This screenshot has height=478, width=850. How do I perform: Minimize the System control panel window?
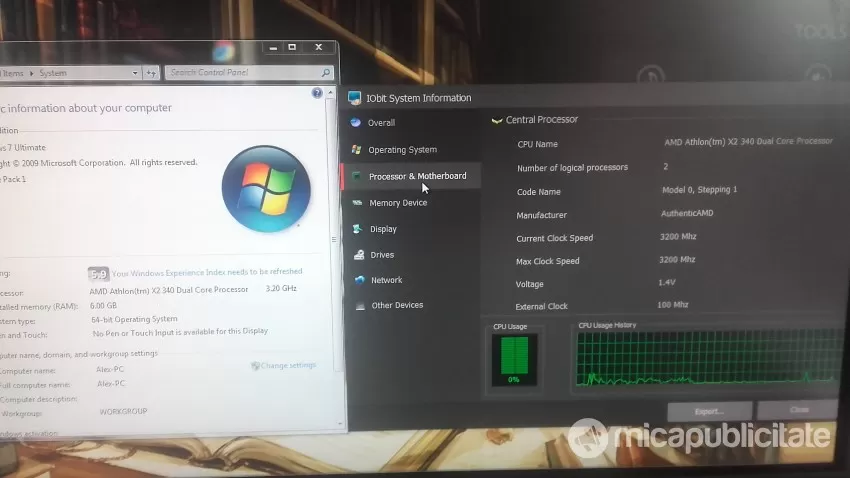(x=273, y=48)
